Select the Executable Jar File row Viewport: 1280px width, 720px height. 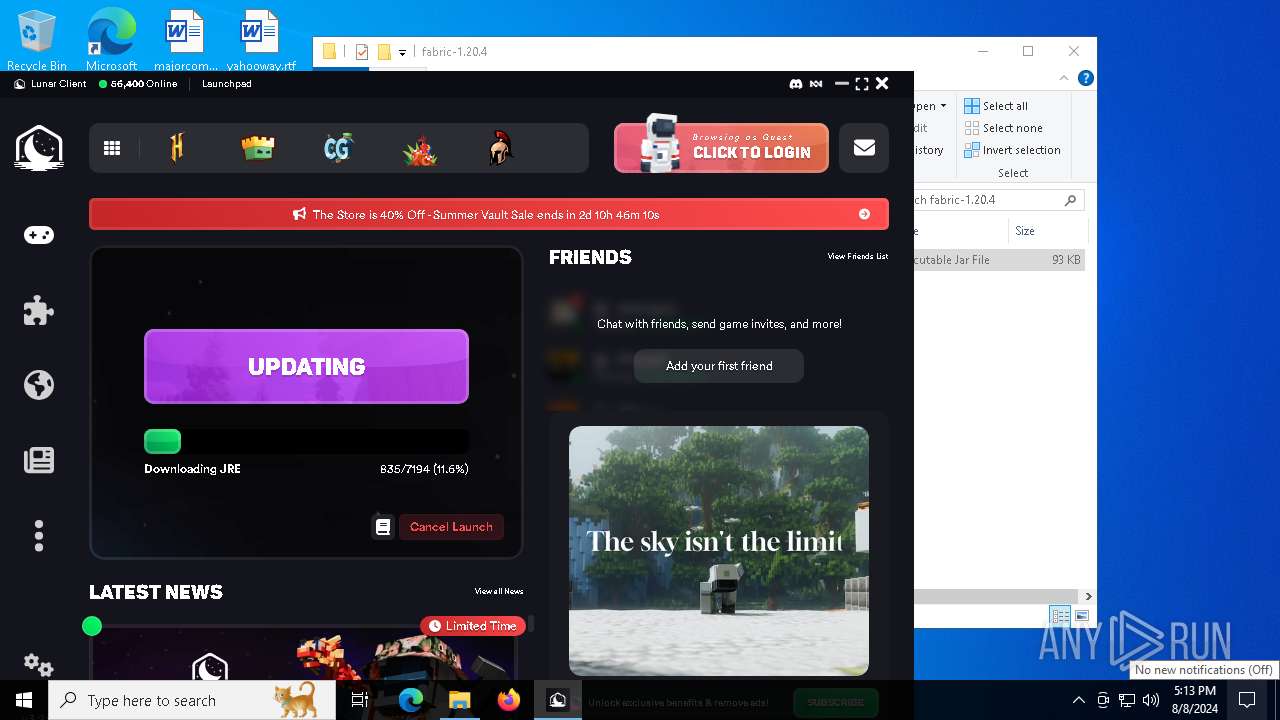point(1000,259)
